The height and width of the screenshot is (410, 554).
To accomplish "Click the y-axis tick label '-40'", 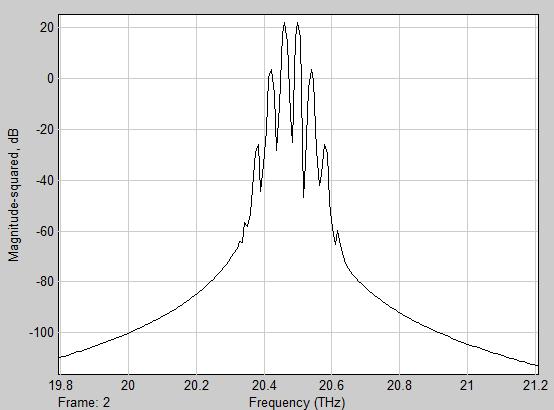I will point(45,180).
